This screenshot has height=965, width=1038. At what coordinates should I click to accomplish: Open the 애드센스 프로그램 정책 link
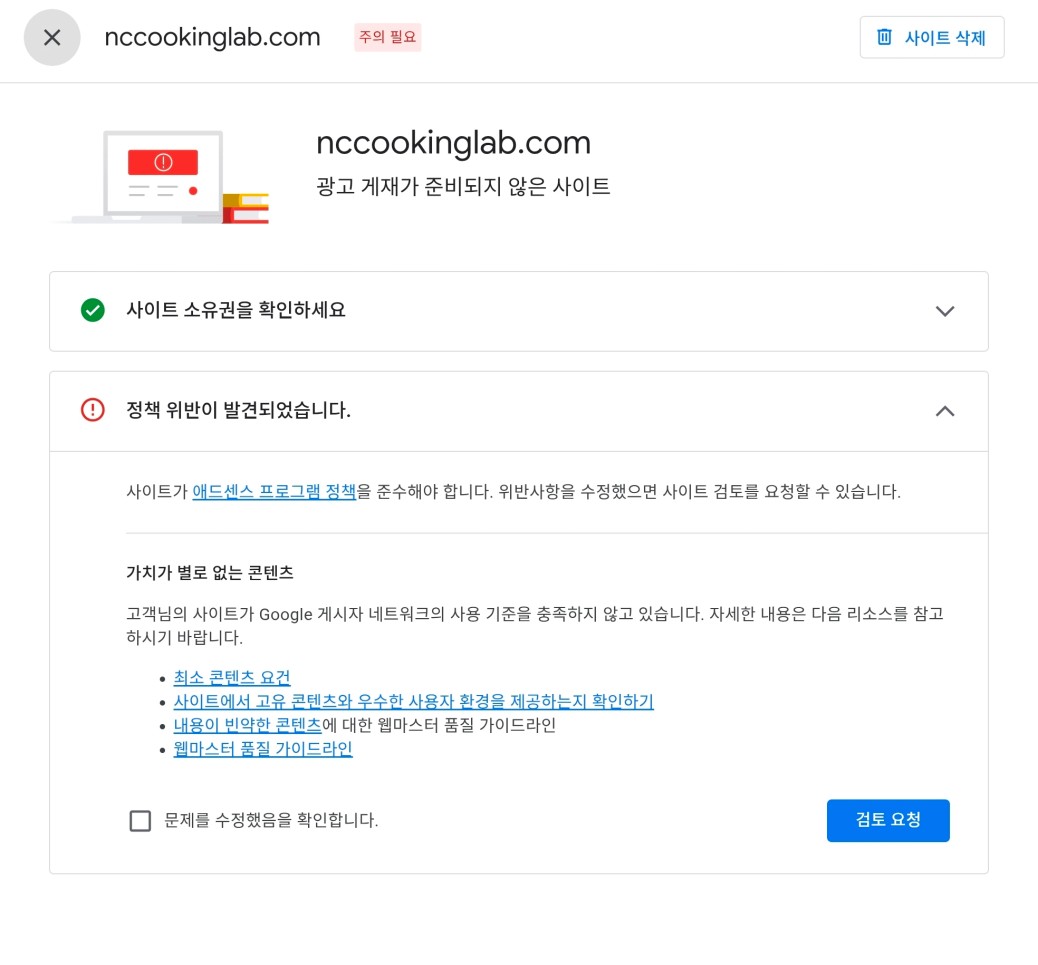click(274, 492)
